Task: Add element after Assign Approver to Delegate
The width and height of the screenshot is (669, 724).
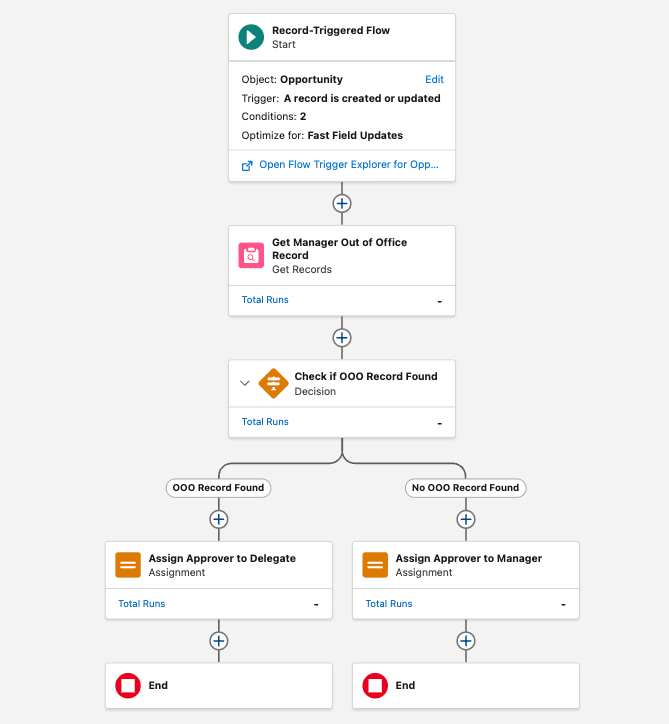Action: [x=219, y=640]
